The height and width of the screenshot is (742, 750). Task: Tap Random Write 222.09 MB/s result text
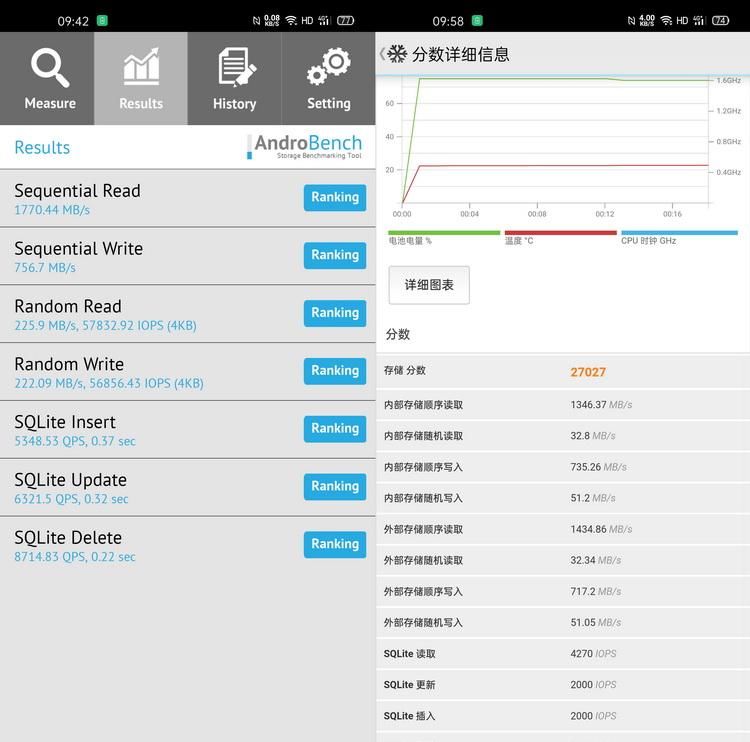[109, 384]
